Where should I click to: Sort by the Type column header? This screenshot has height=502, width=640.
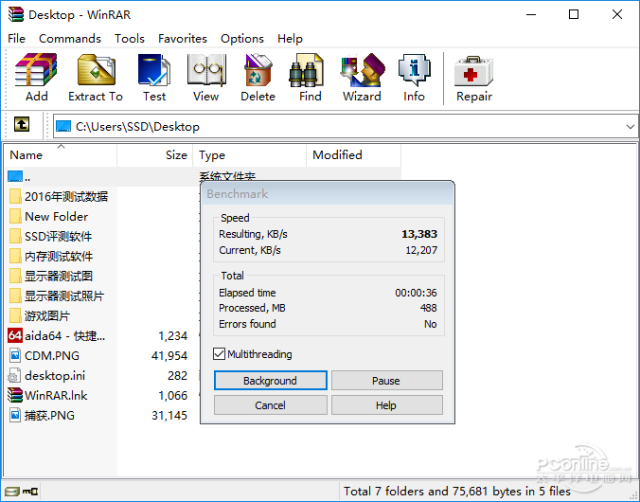(249, 155)
